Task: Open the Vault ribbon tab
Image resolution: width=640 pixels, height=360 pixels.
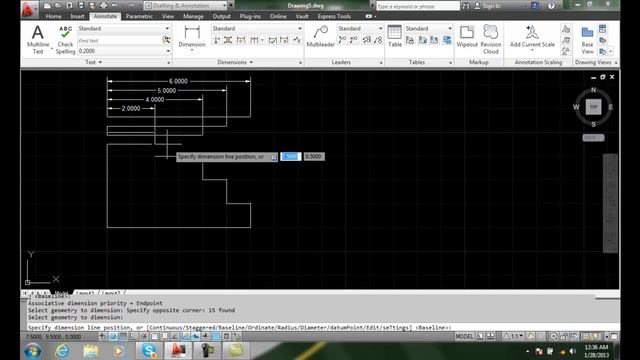Action: coord(302,16)
